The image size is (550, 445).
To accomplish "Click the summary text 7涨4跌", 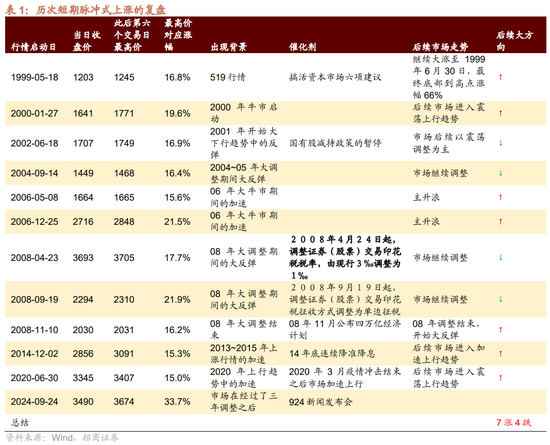I will pos(514,423).
